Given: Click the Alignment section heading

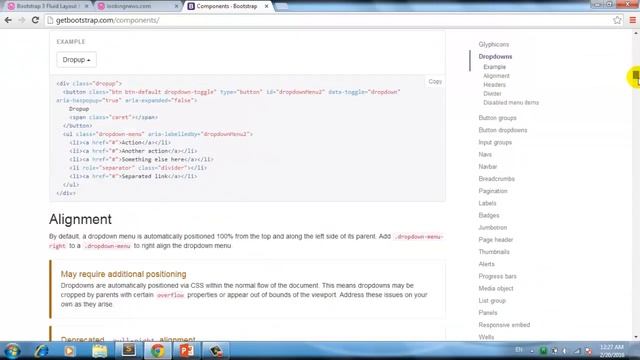Looking at the screenshot, I should 80,219.
